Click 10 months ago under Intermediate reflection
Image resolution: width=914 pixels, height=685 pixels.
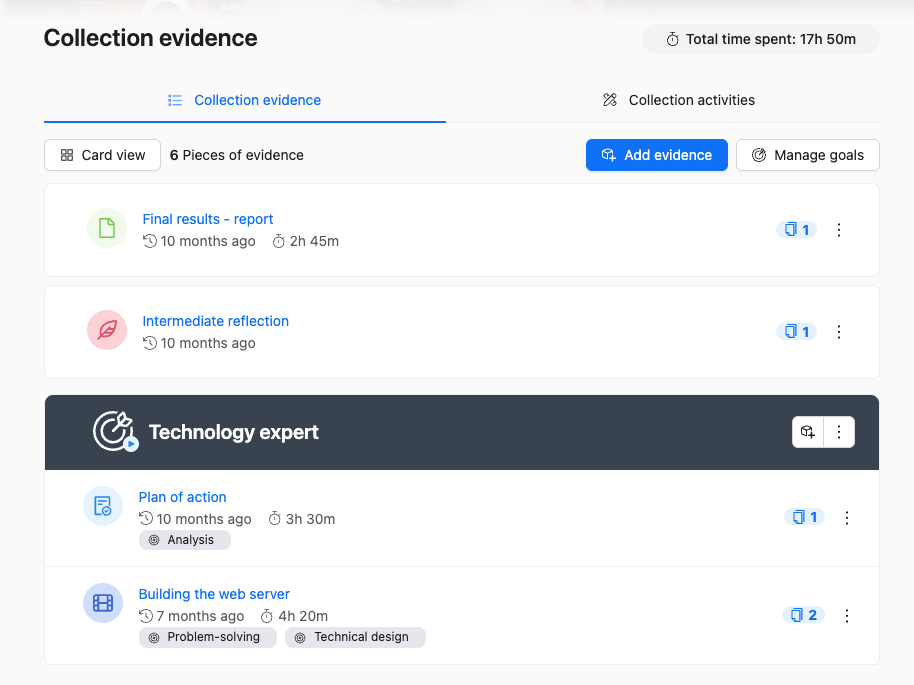199,343
